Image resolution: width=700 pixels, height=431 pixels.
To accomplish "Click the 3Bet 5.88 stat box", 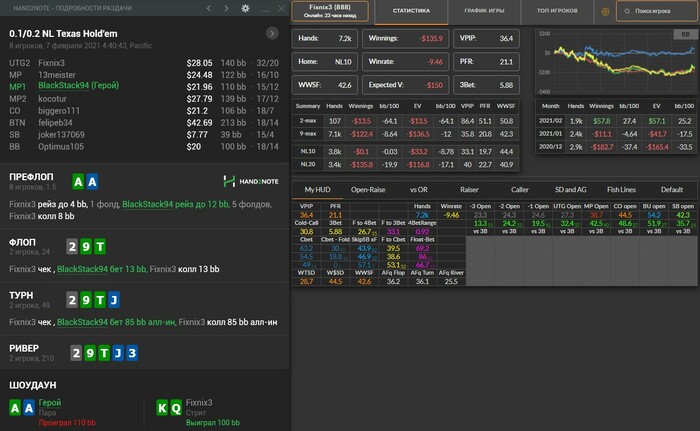I will [486, 85].
